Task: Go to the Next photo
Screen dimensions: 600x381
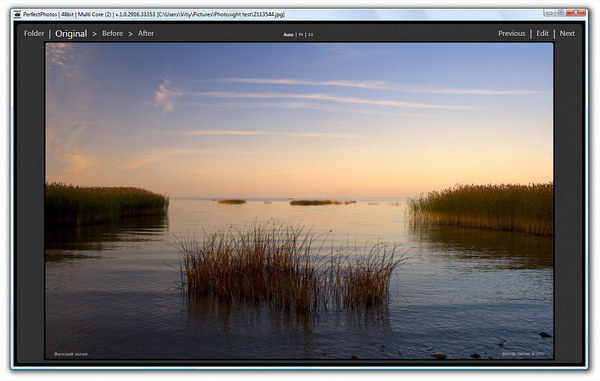Action: point(567,34)
